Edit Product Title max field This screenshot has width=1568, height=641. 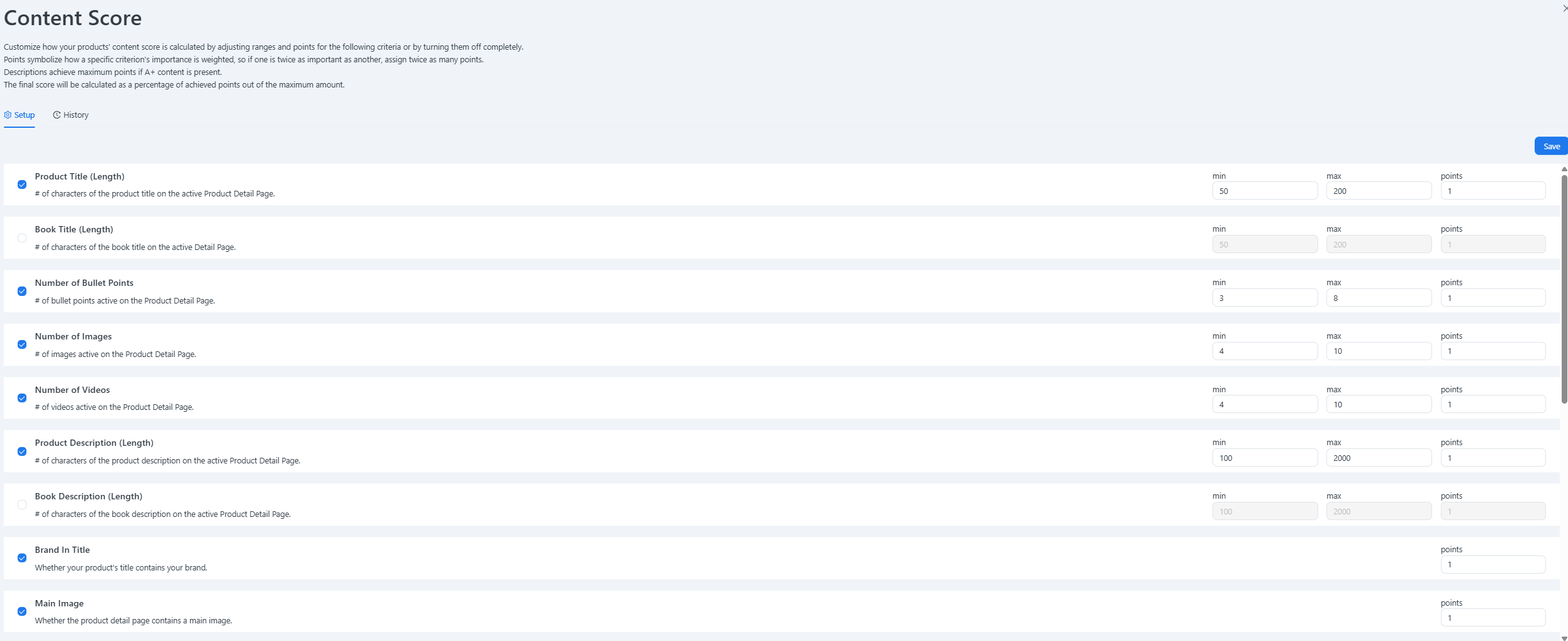coord(1379,191)
